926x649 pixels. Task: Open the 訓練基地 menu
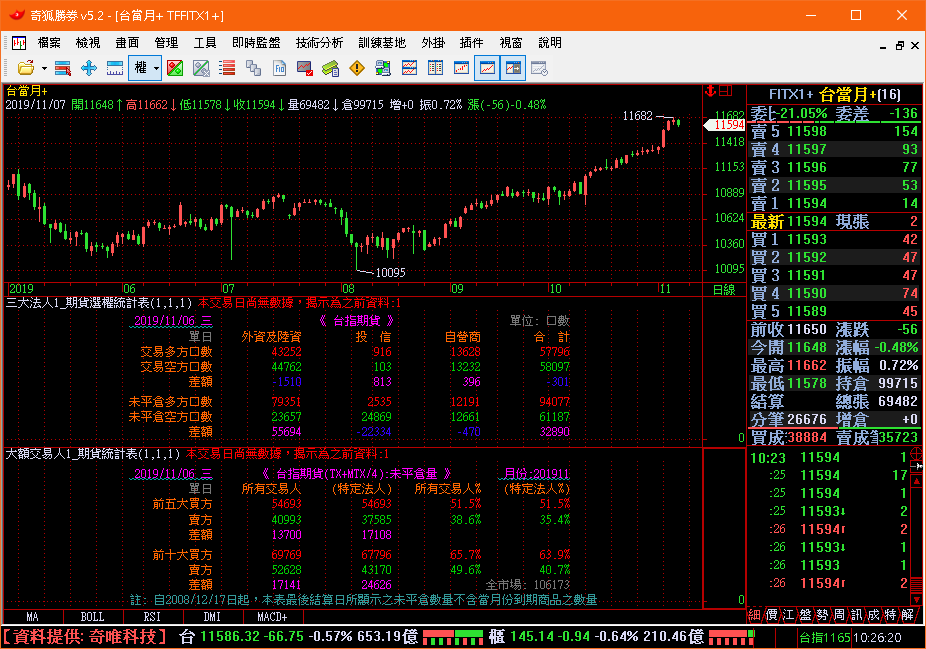382,43
